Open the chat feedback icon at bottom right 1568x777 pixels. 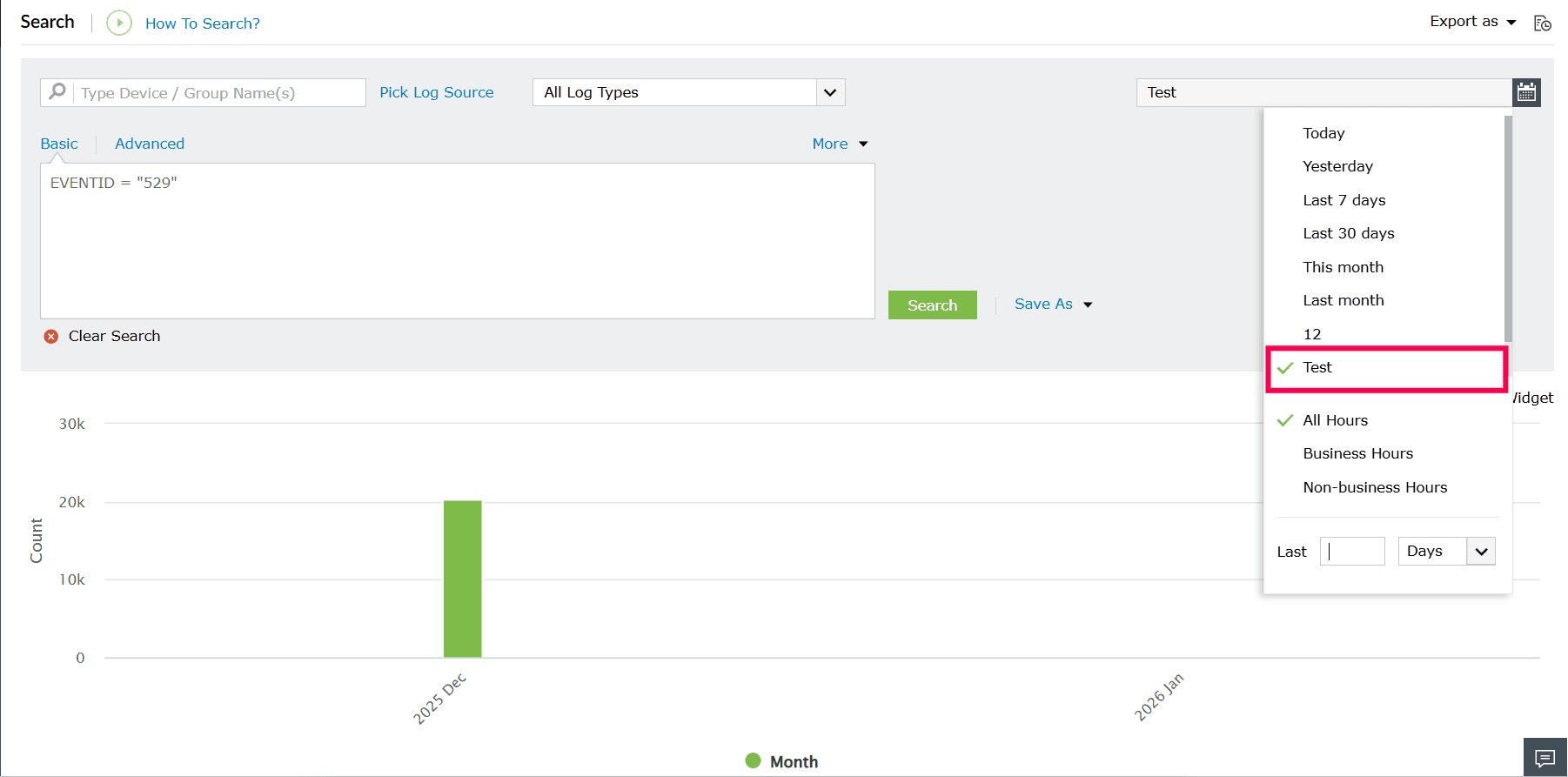1545,758
